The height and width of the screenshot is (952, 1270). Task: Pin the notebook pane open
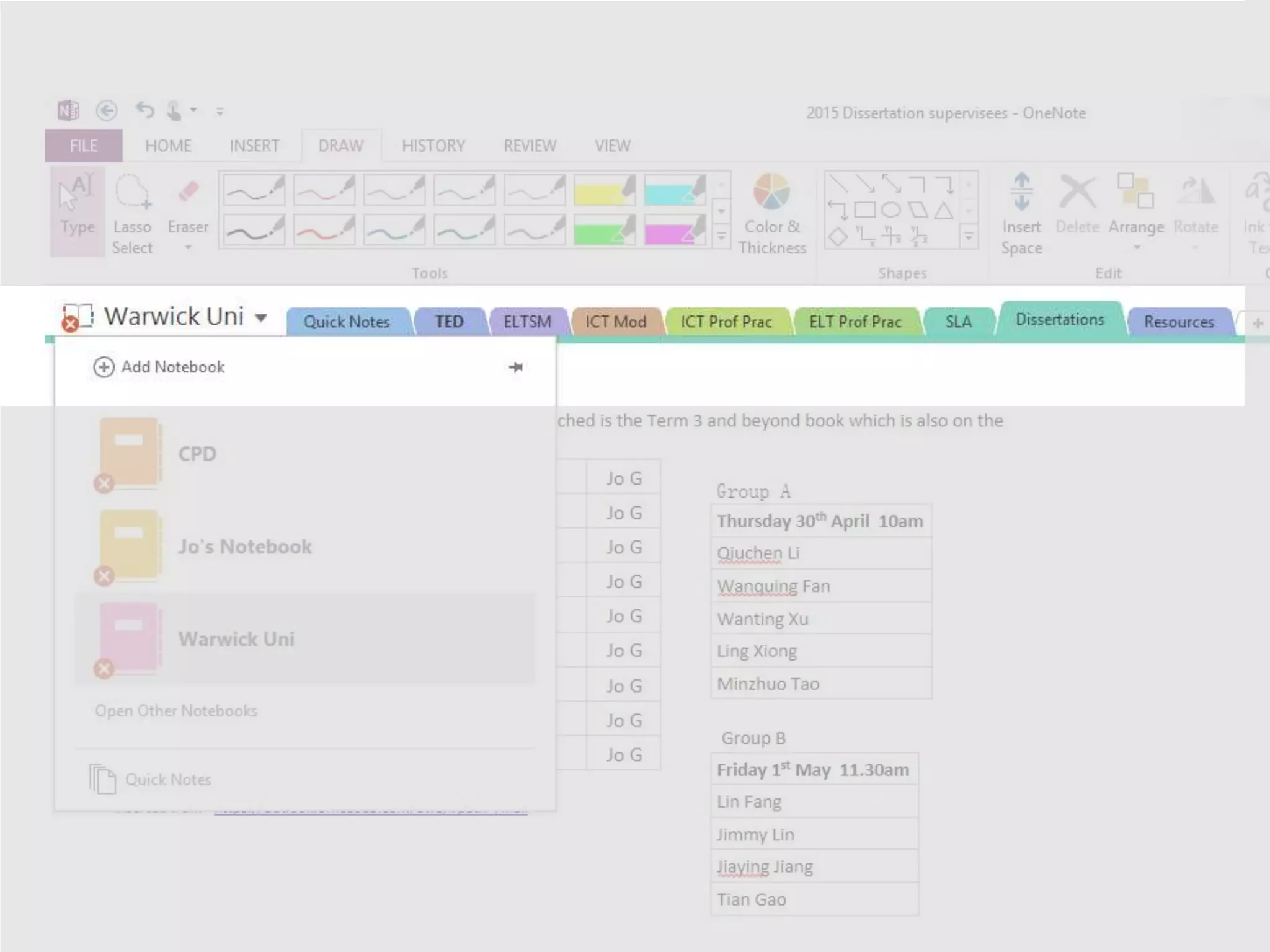pyautogui.click(x=515, y=368)
